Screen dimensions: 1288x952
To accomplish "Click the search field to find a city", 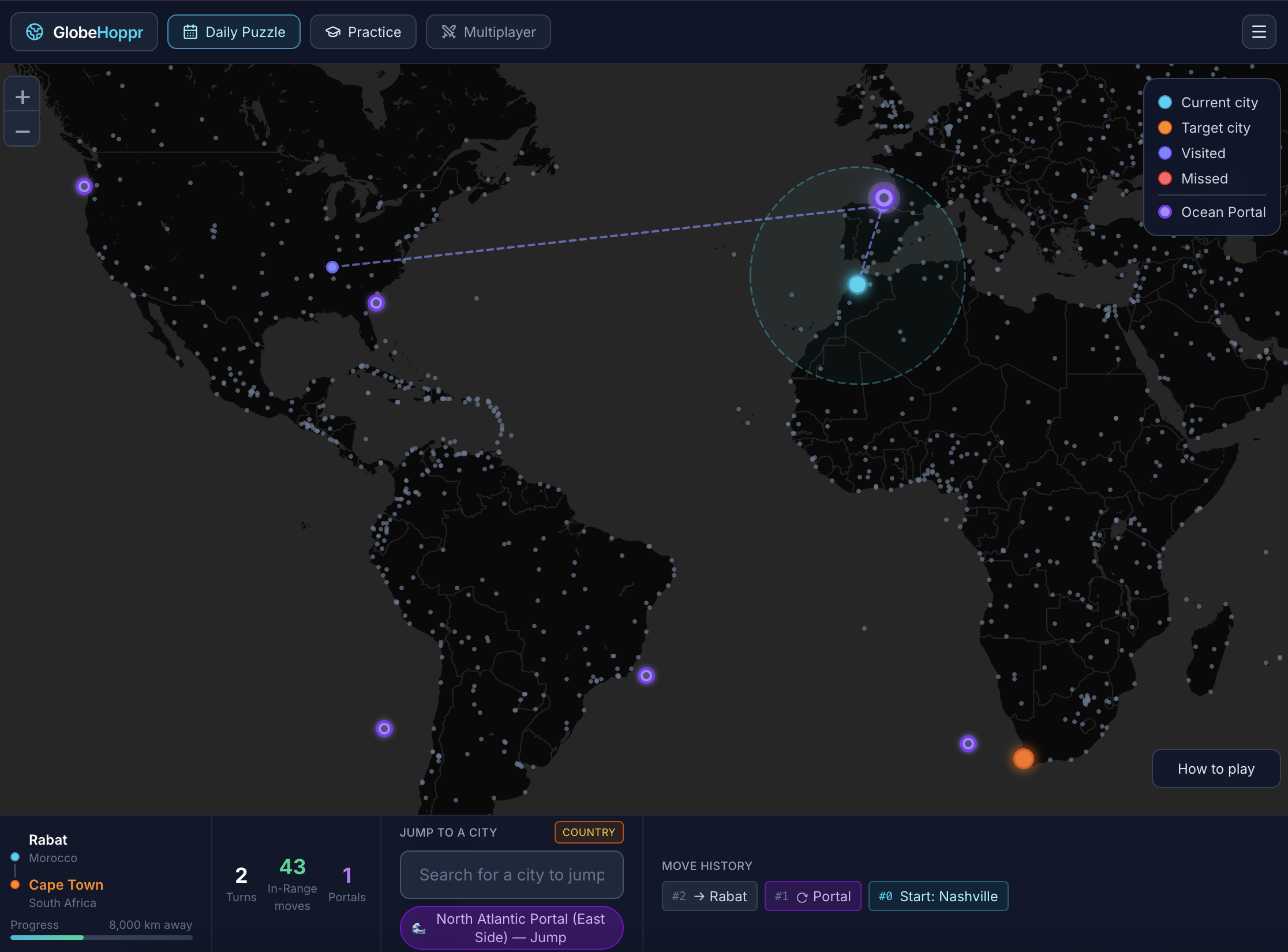I will click(511, 875).
